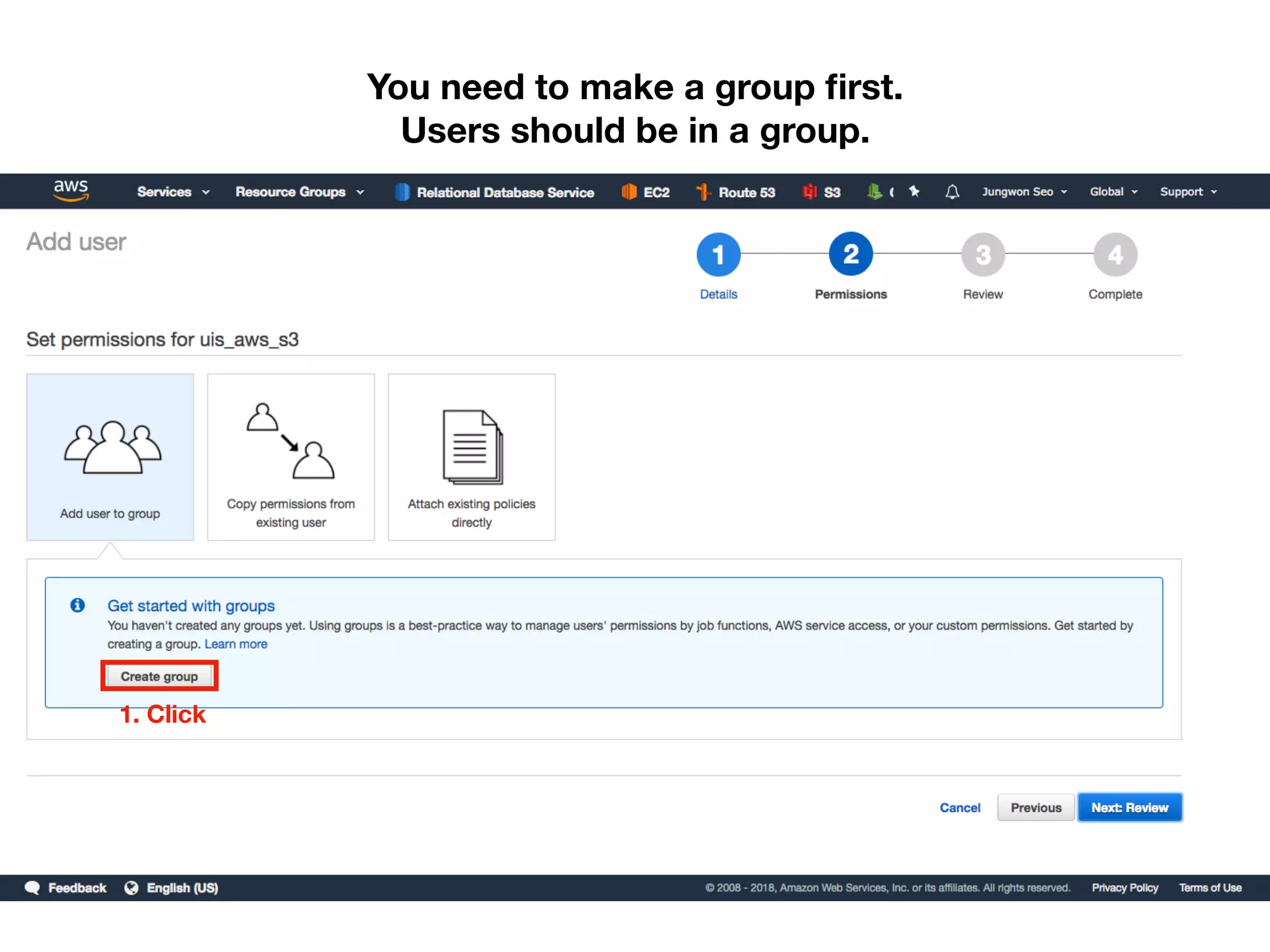Open the notifications bell
This screenshot has width=1270, height=952.
(952, 192)
